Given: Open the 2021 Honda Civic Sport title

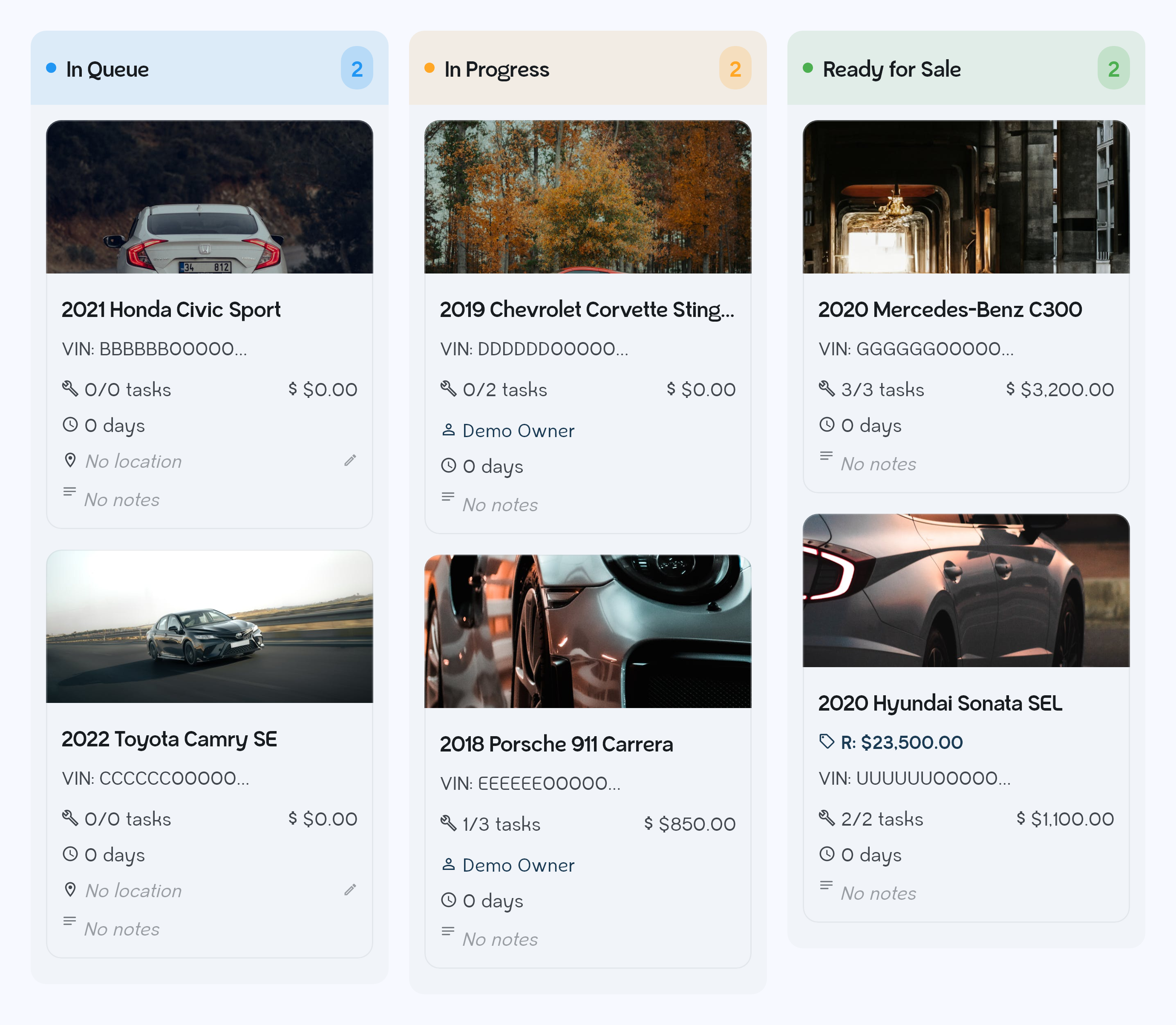Looking at the screenshot, I should tap(171, 309).
